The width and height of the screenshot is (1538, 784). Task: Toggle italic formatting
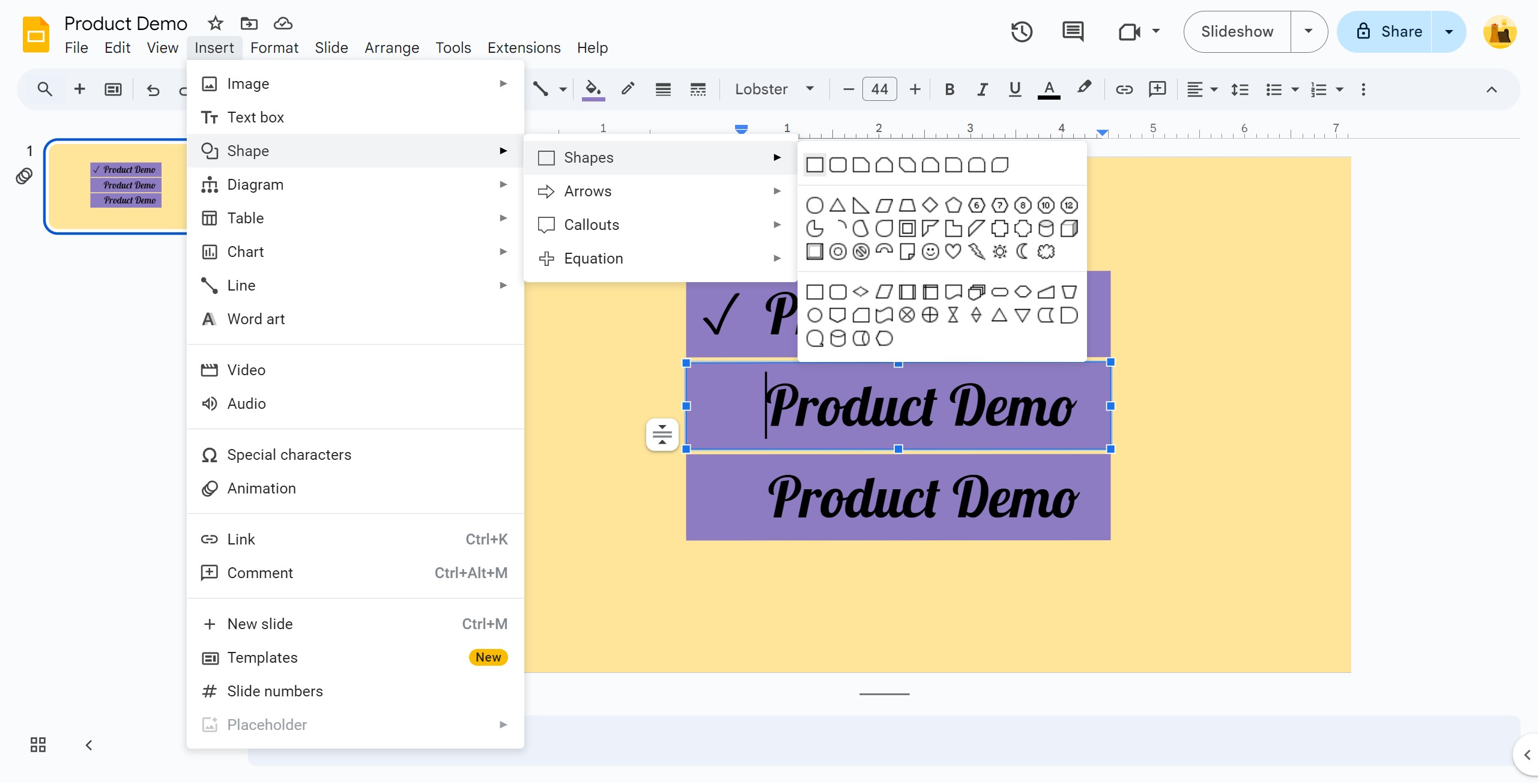click(x=982, y=89)
